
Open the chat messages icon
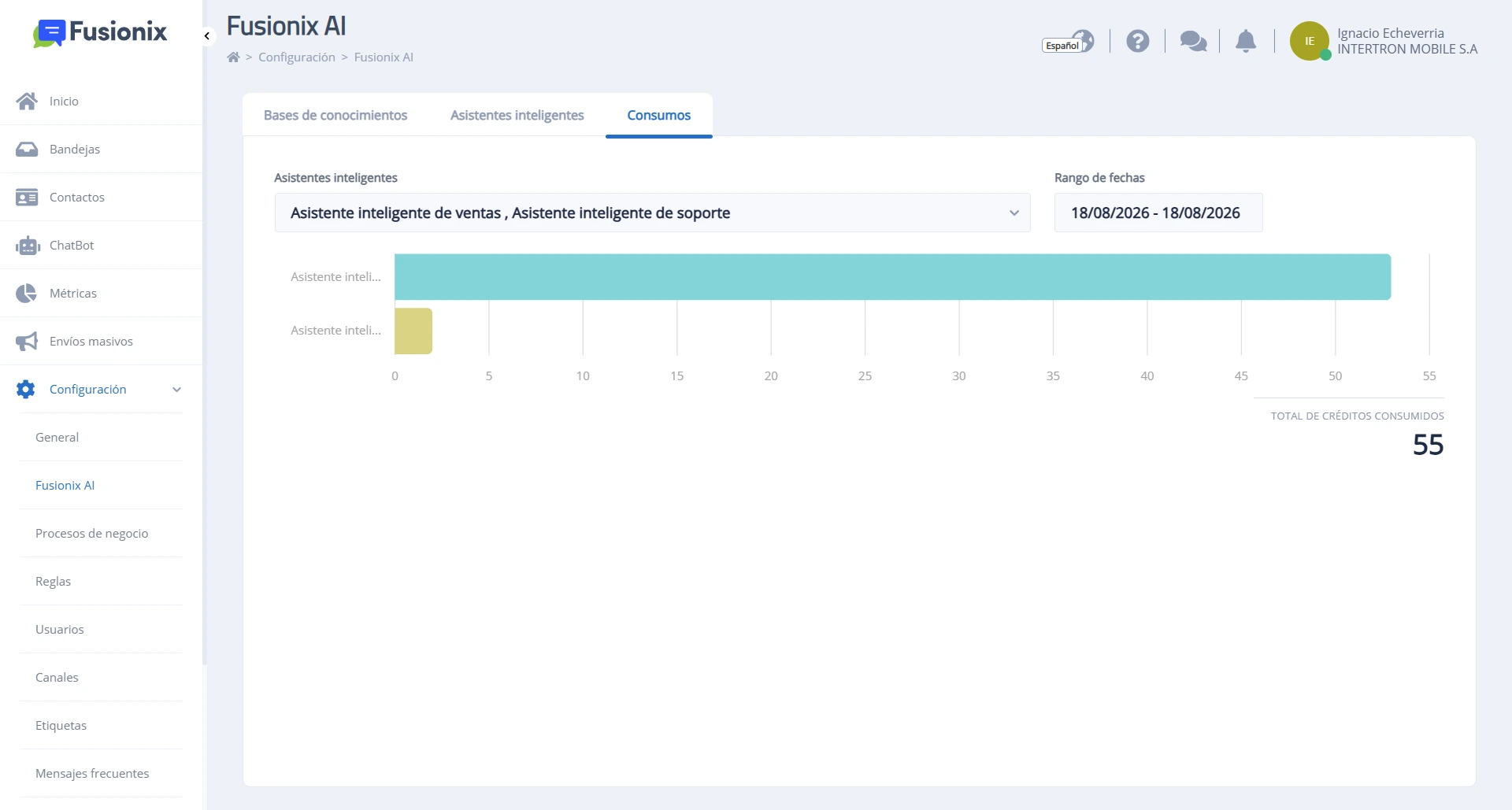pos(1193,41)
